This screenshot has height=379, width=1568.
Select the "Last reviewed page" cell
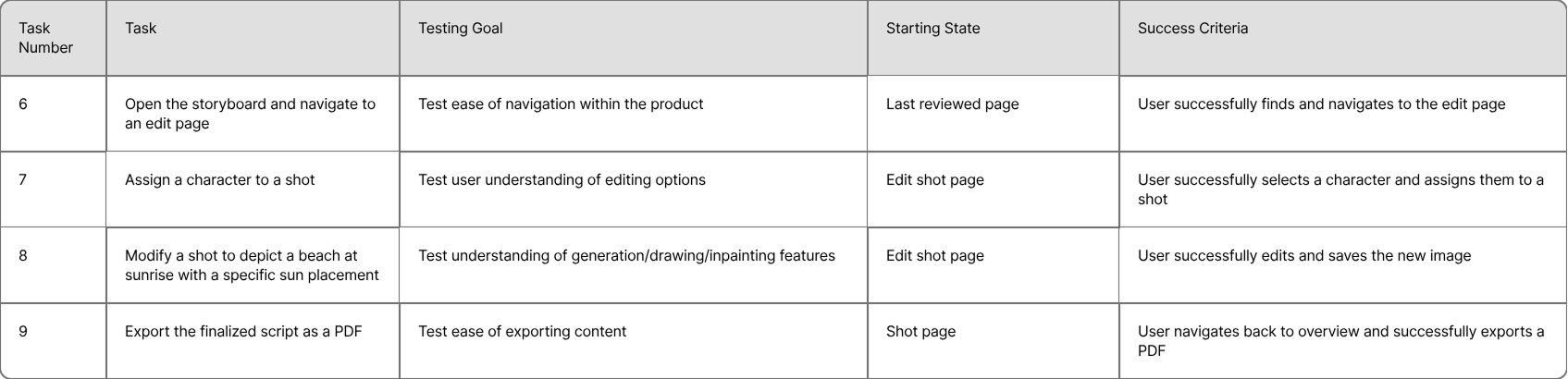(952, 104)
